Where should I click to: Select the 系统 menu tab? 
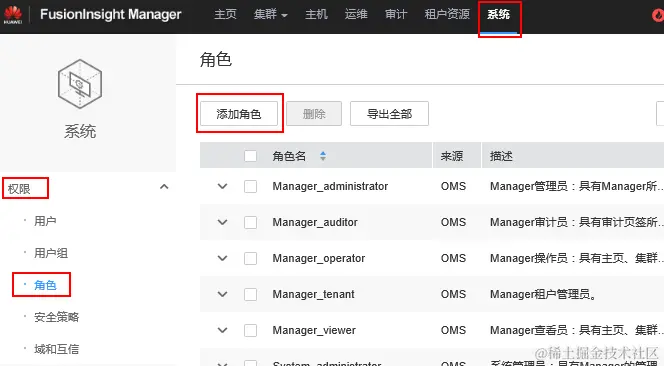coord(498,14)
